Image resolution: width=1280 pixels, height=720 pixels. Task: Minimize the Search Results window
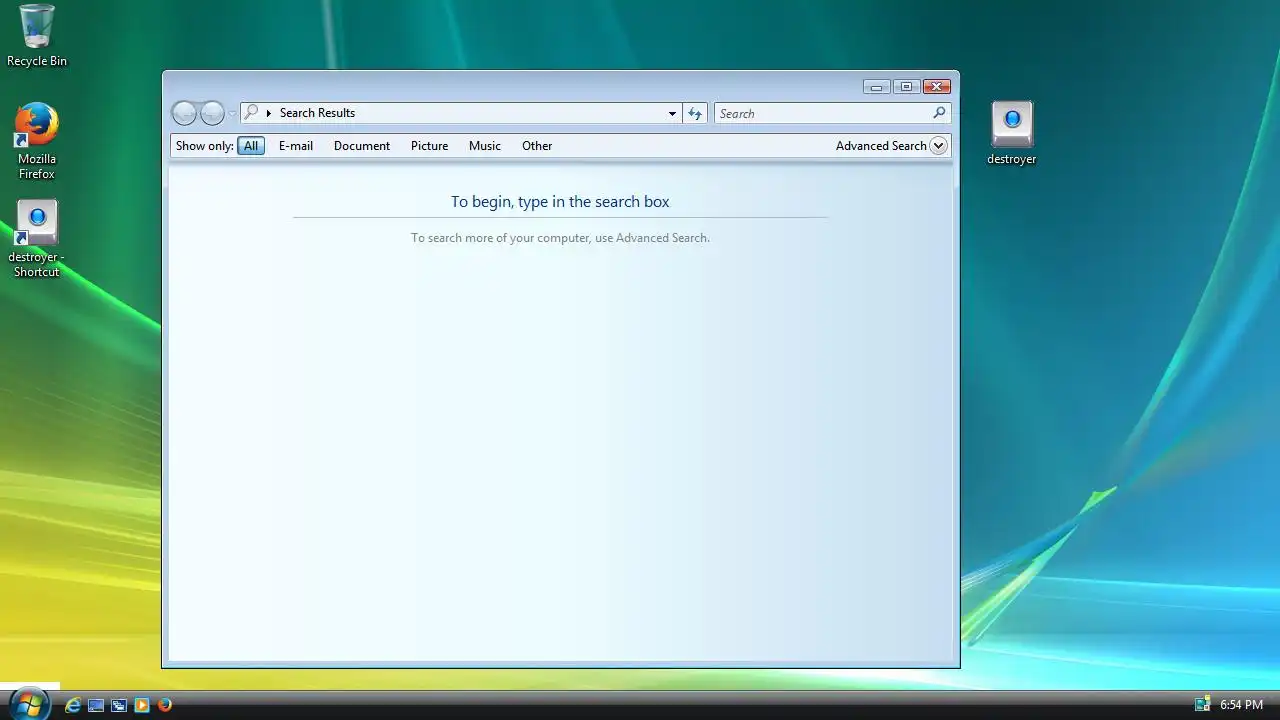point(876,87)
